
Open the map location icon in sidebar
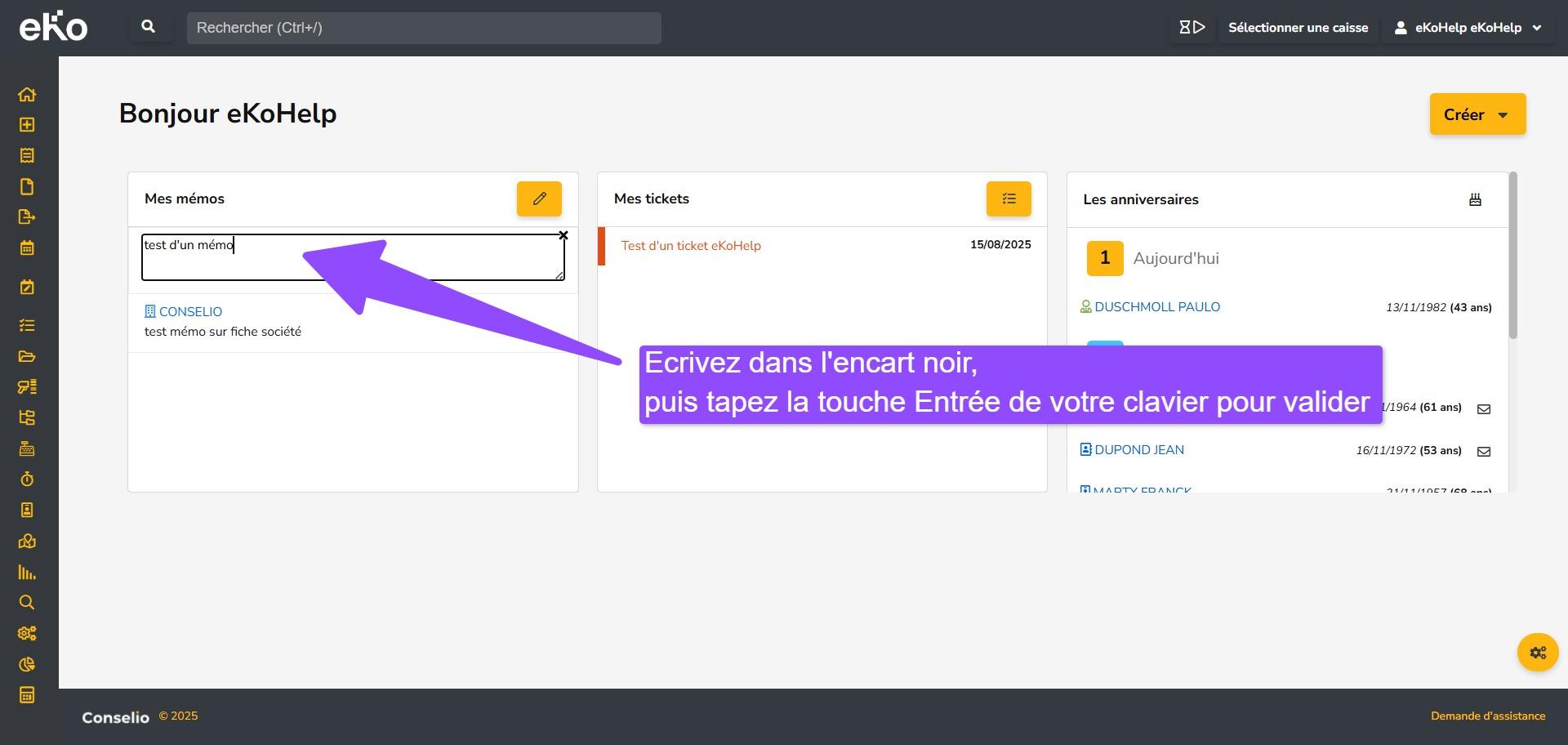click(27, 541)
